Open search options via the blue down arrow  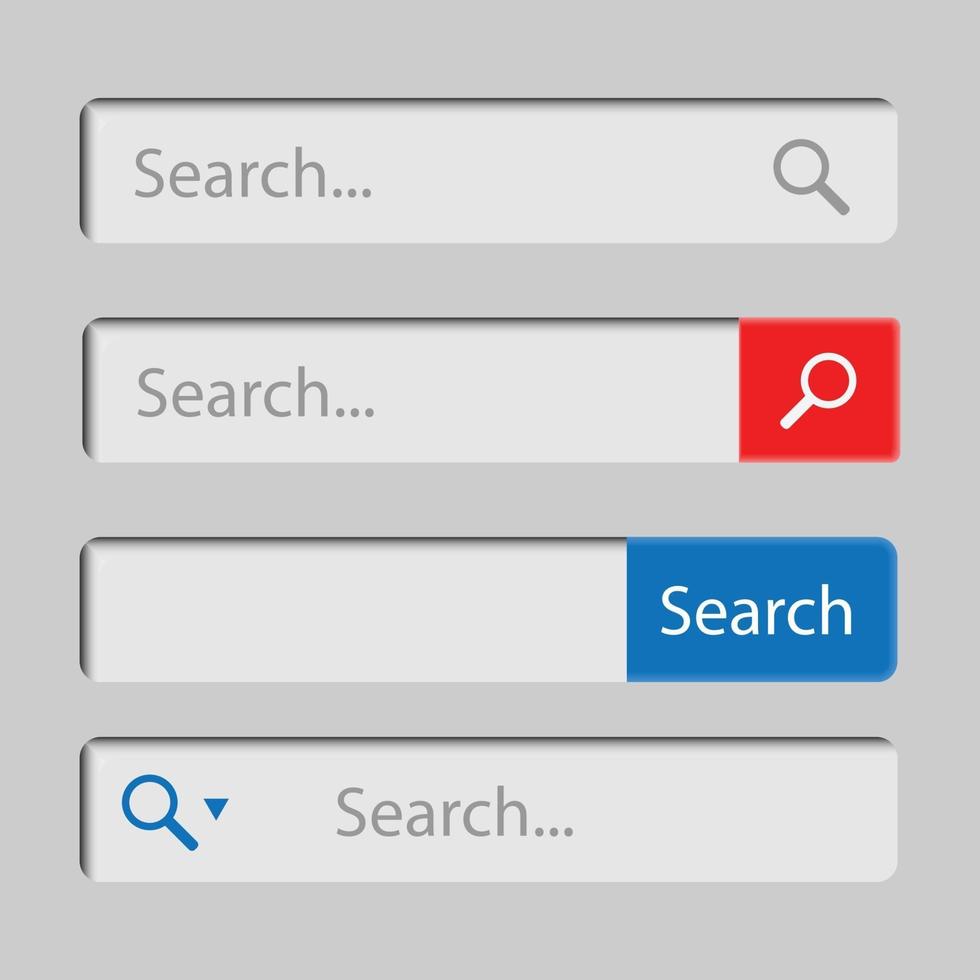pos(216,808)
